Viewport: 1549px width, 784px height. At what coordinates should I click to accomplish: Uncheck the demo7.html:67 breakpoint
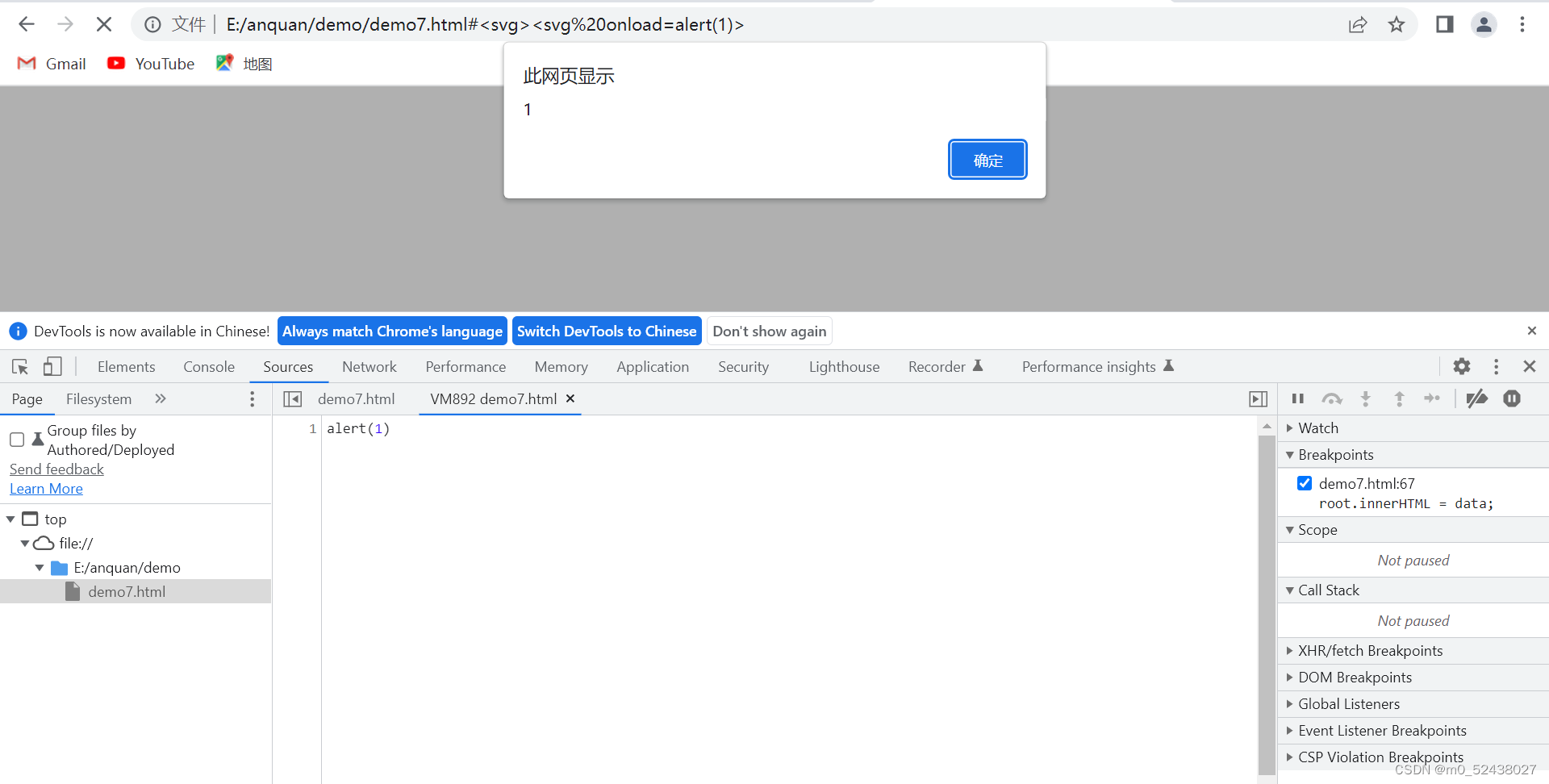click(1305, 483)
